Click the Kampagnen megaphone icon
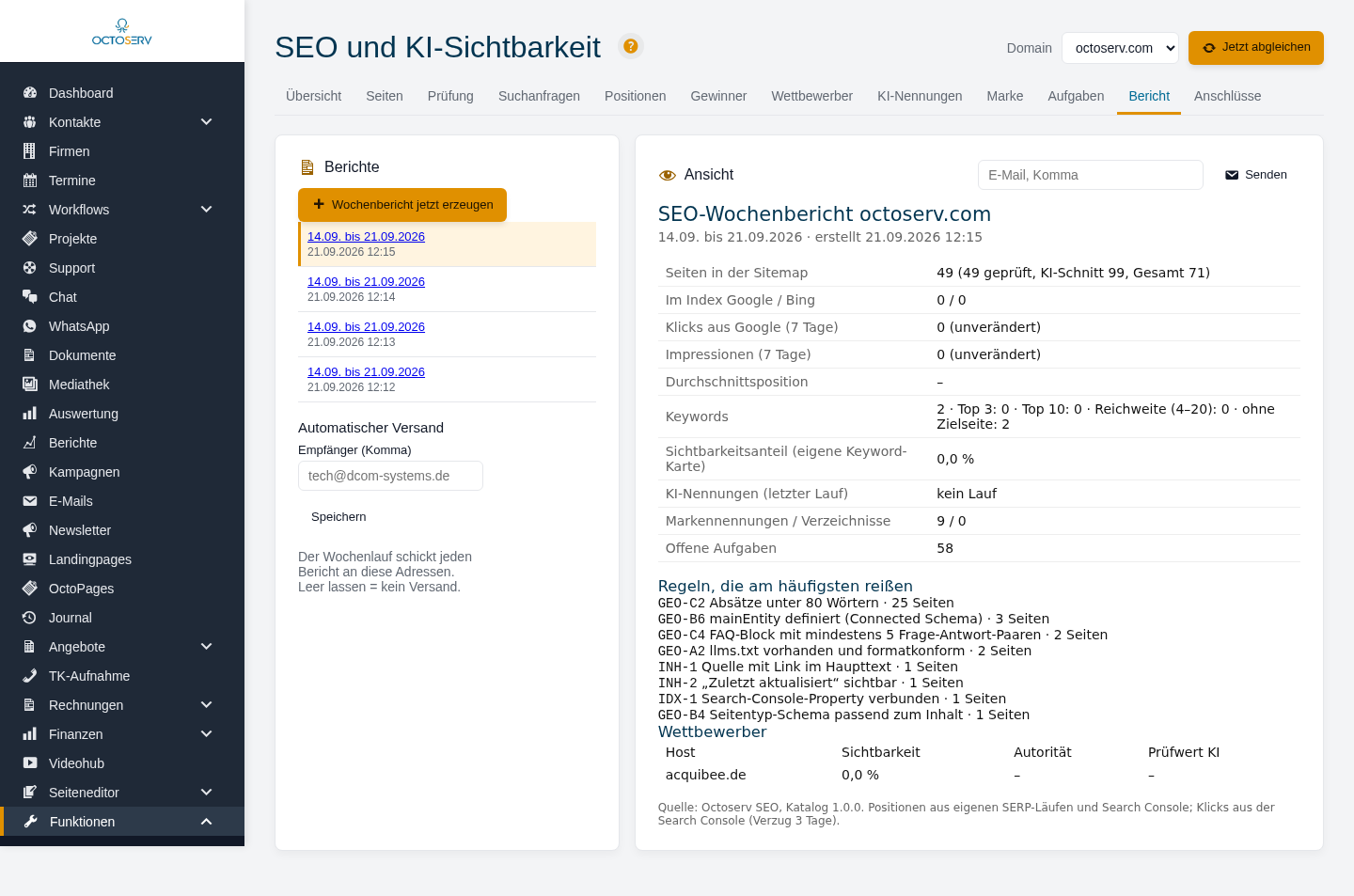This screenshot has width=1354, height=896. pyautogui.click(x=30, y=472)
